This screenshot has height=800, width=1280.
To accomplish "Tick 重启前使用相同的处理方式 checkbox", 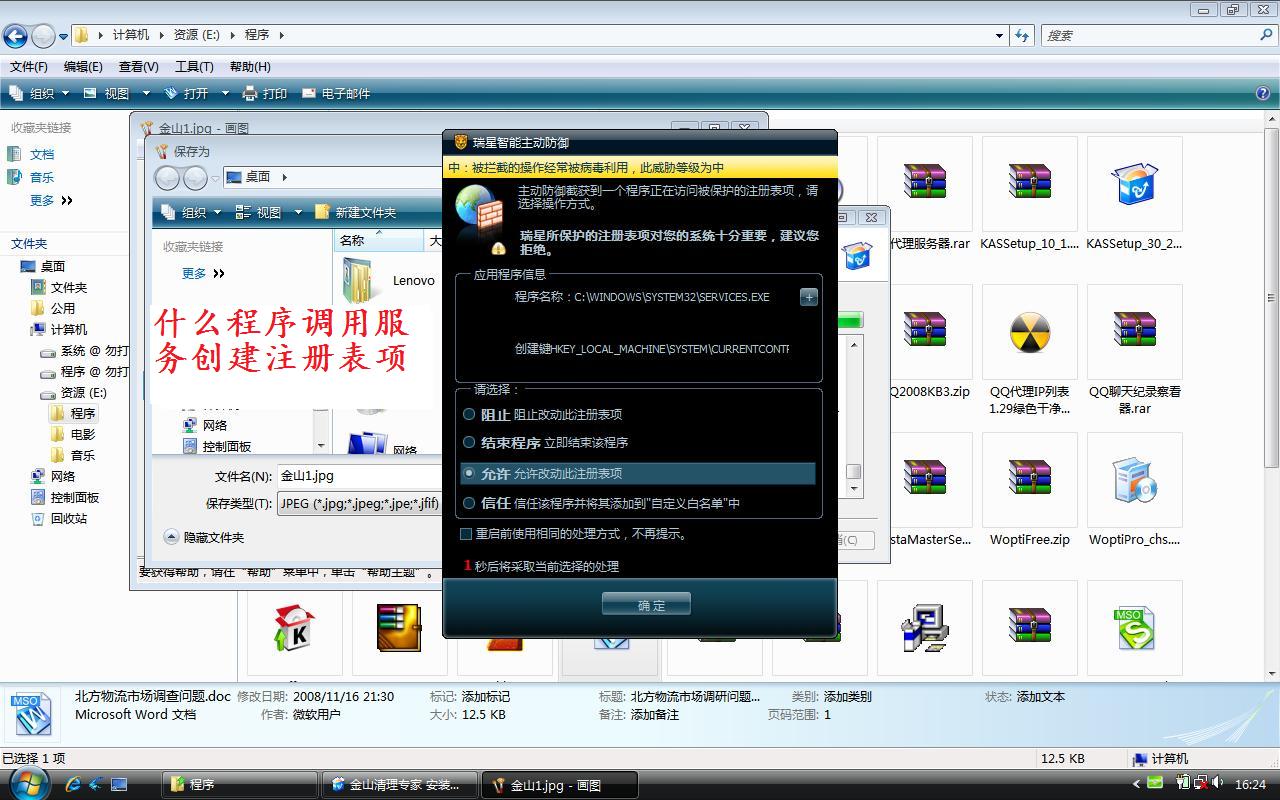I will [466, 534].
